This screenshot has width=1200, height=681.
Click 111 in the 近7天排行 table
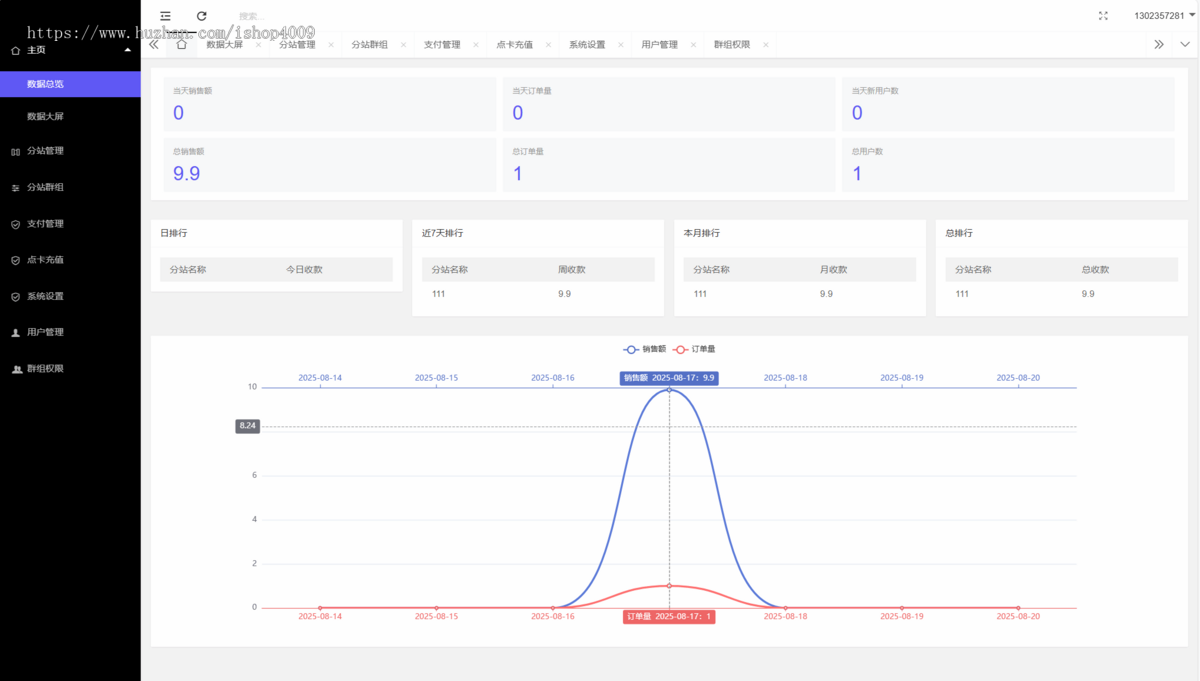point(439,294)
